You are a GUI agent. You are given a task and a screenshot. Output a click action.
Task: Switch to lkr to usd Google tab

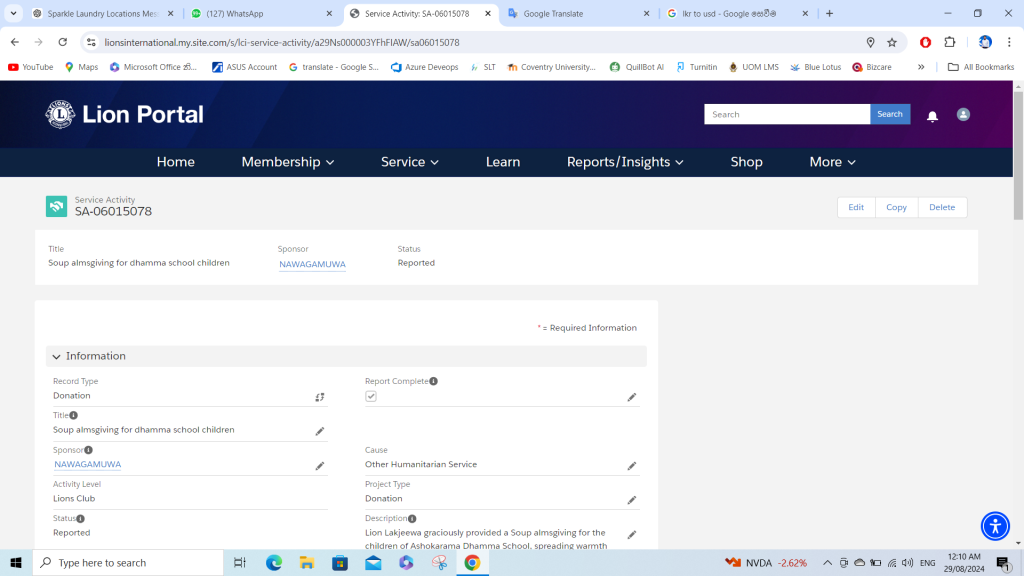pos(737,14)
